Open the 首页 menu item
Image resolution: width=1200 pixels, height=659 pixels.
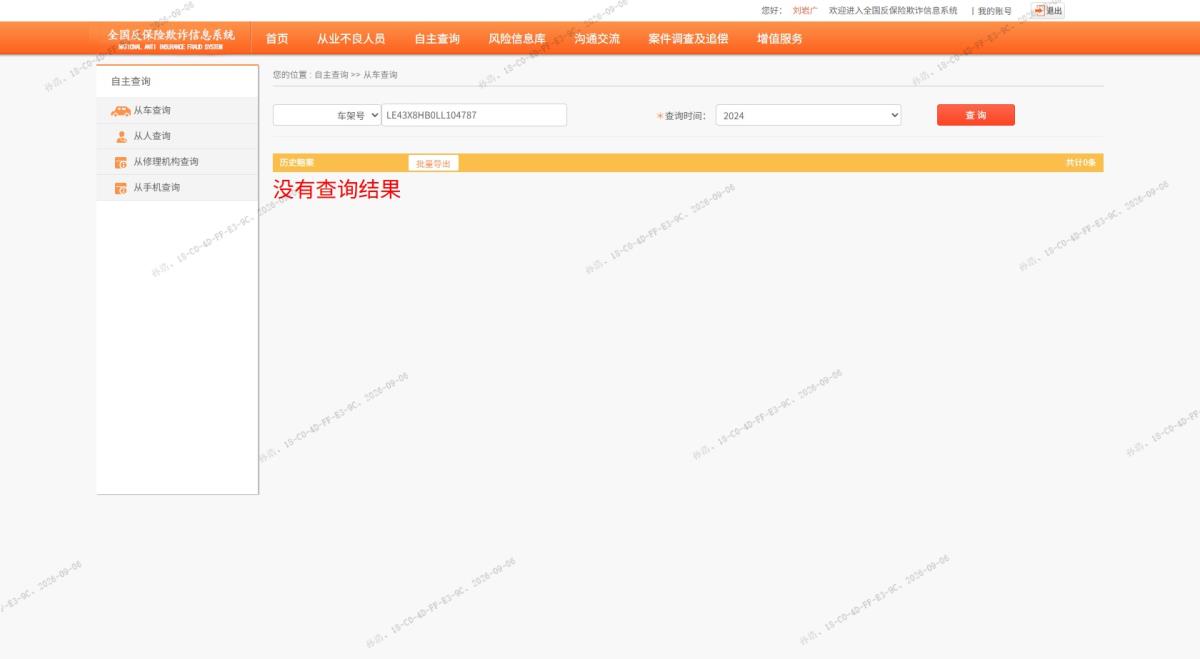point(277,39)
